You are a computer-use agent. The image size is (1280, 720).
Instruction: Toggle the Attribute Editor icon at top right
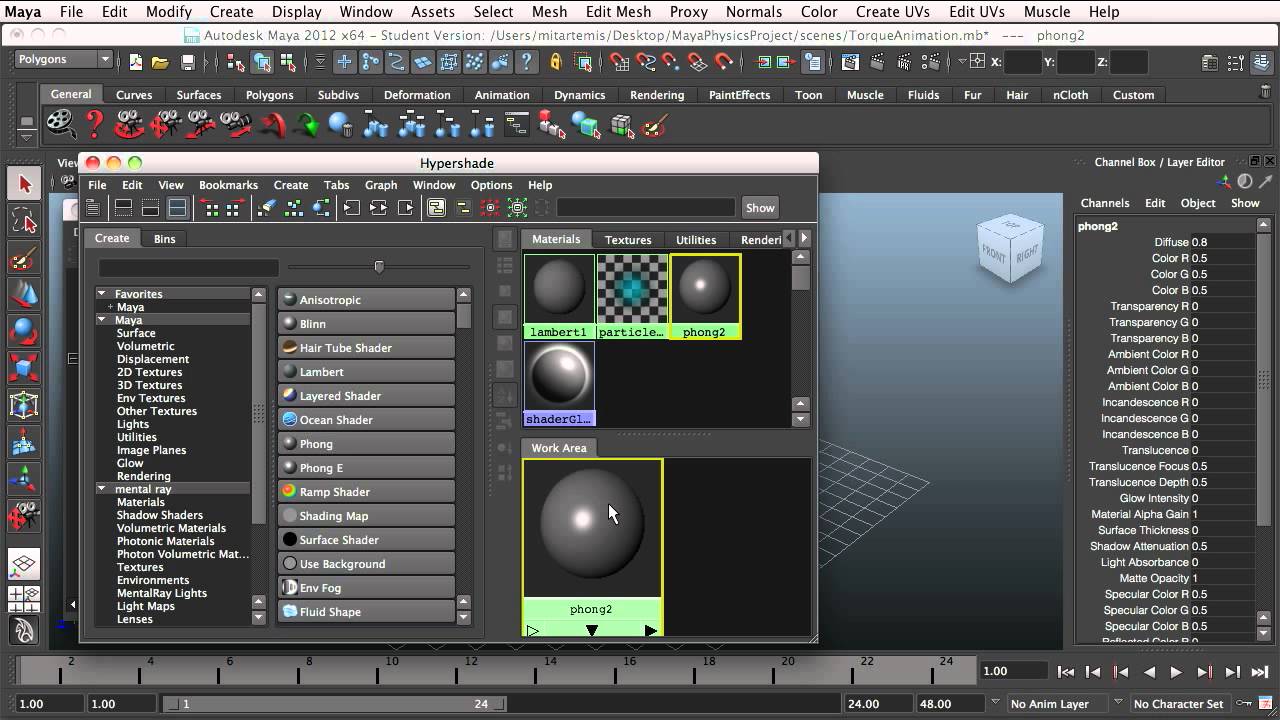coord(1210,62)
